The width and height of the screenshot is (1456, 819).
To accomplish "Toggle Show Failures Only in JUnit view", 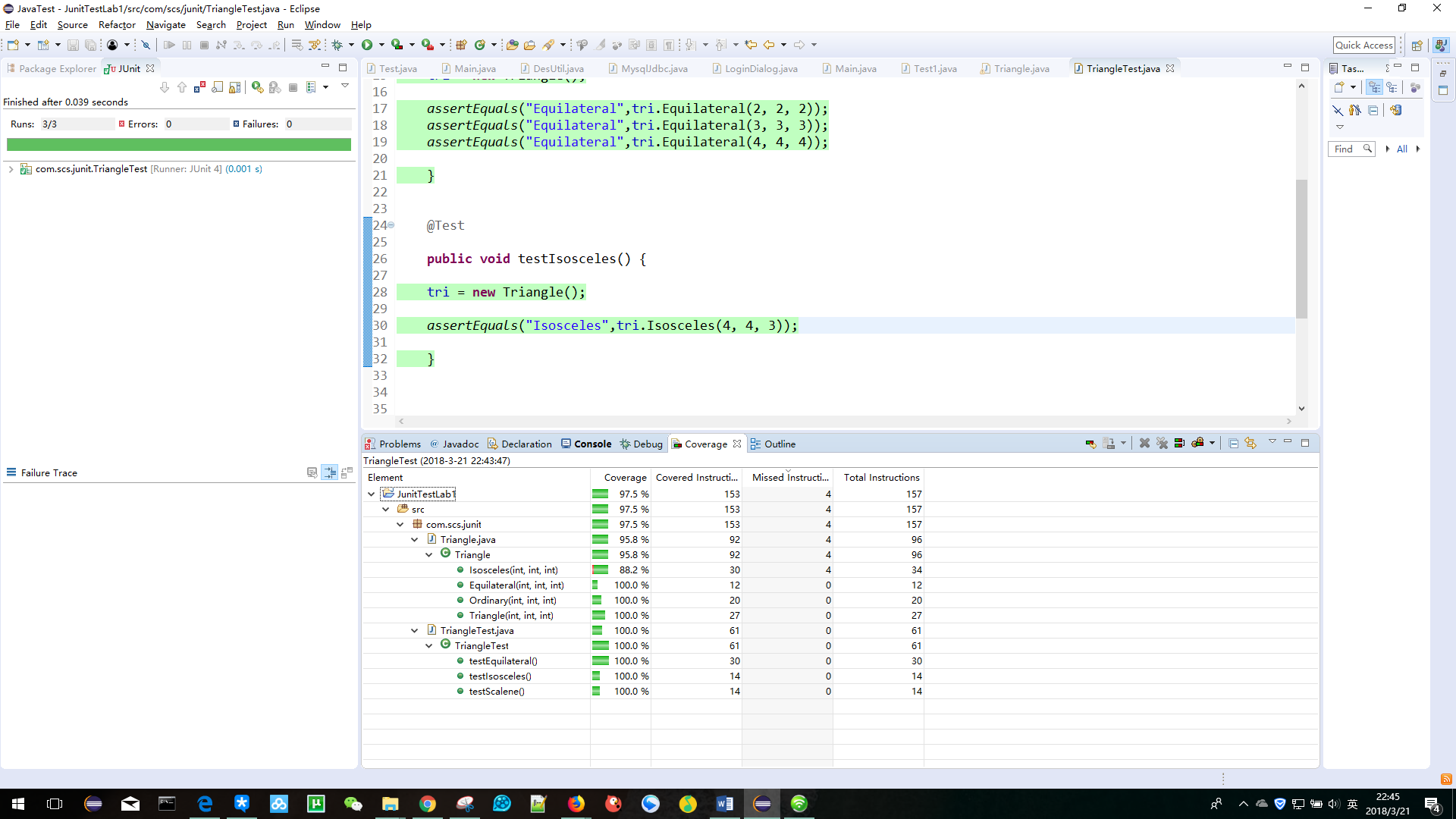I will pos(199,87).
